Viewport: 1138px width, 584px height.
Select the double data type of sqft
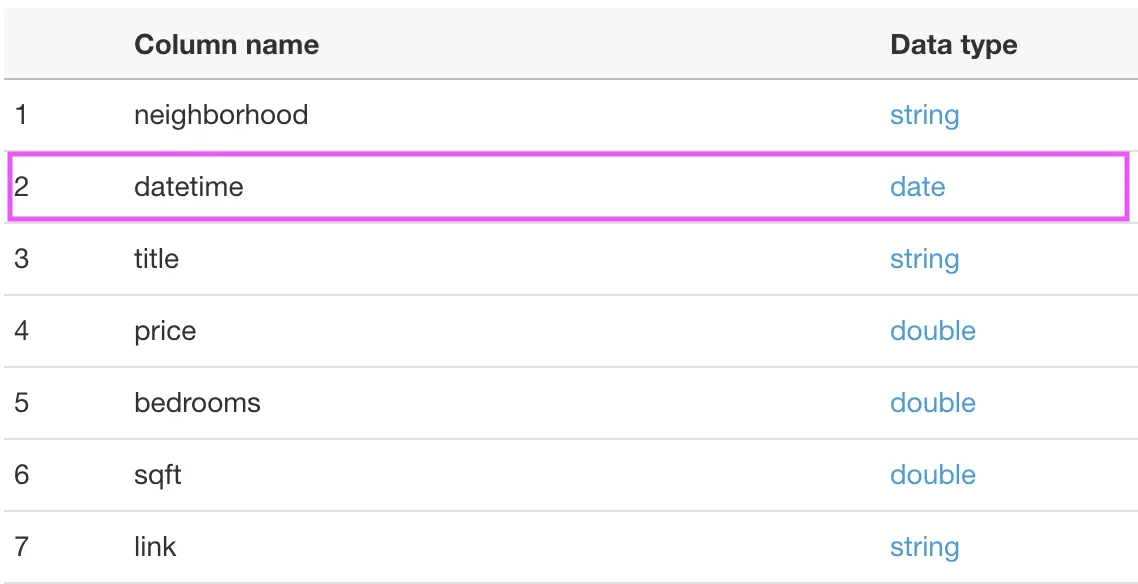[933, 474]
